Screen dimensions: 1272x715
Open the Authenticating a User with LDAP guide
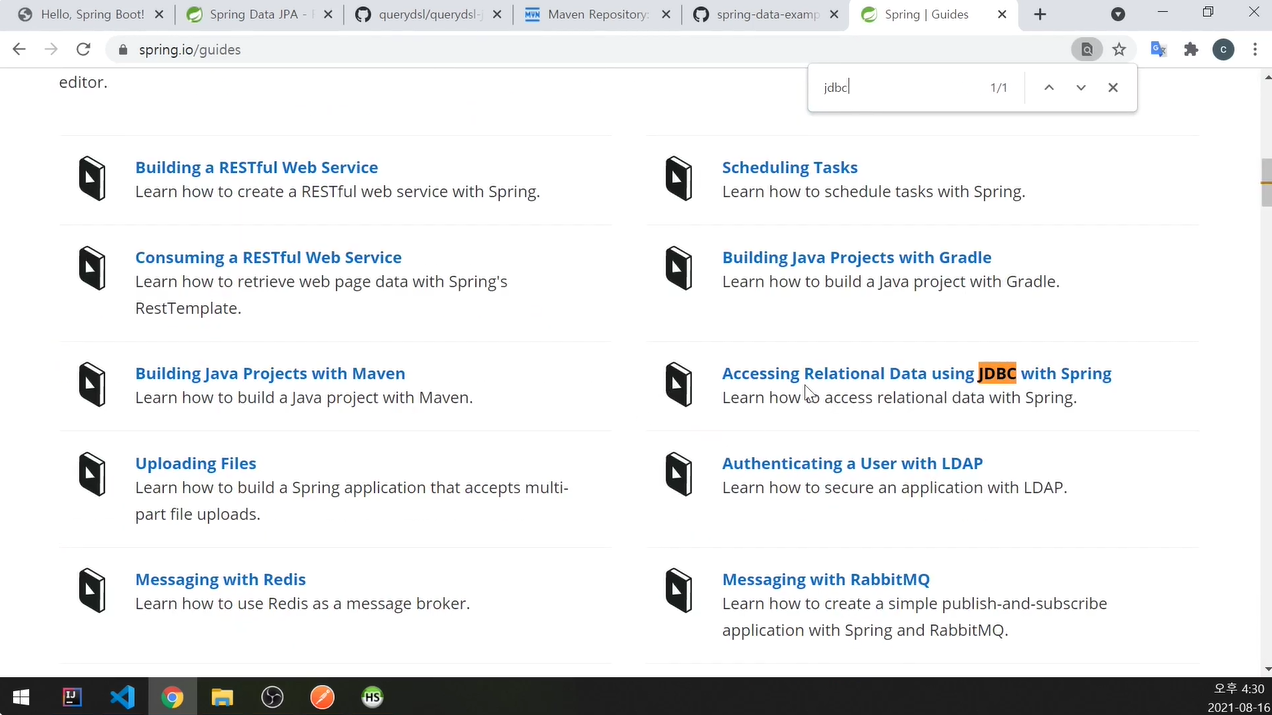pos(852,463)
